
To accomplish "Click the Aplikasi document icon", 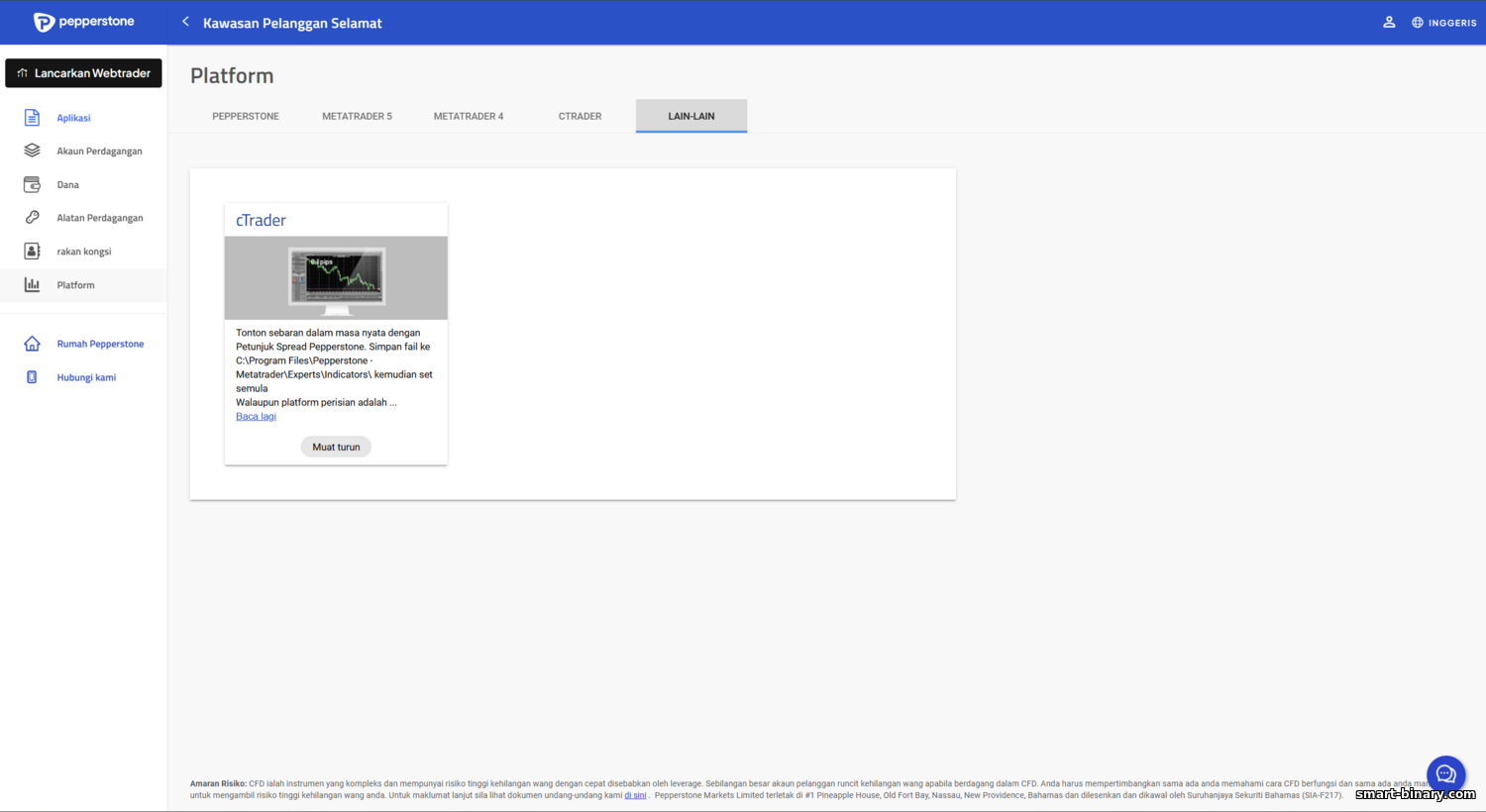I will [x=32, y=118].
